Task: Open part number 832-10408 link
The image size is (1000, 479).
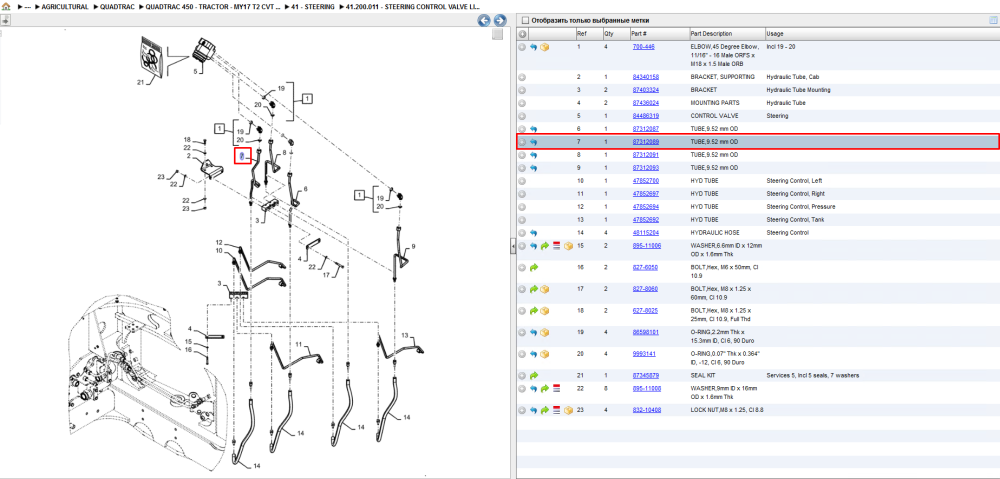Action: coord(646,410)
